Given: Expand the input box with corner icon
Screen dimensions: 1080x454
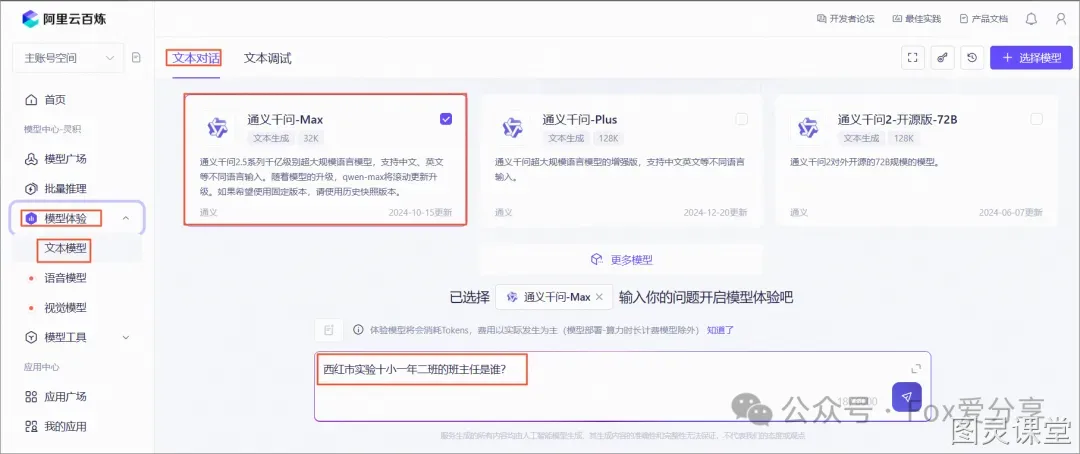Looking at the screenshot, I should [915, 369].
